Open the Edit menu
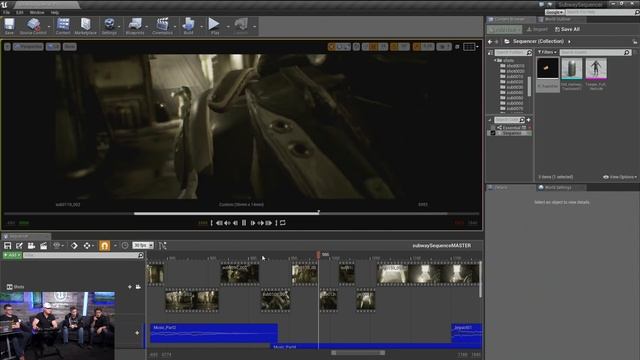 (20, 12)
